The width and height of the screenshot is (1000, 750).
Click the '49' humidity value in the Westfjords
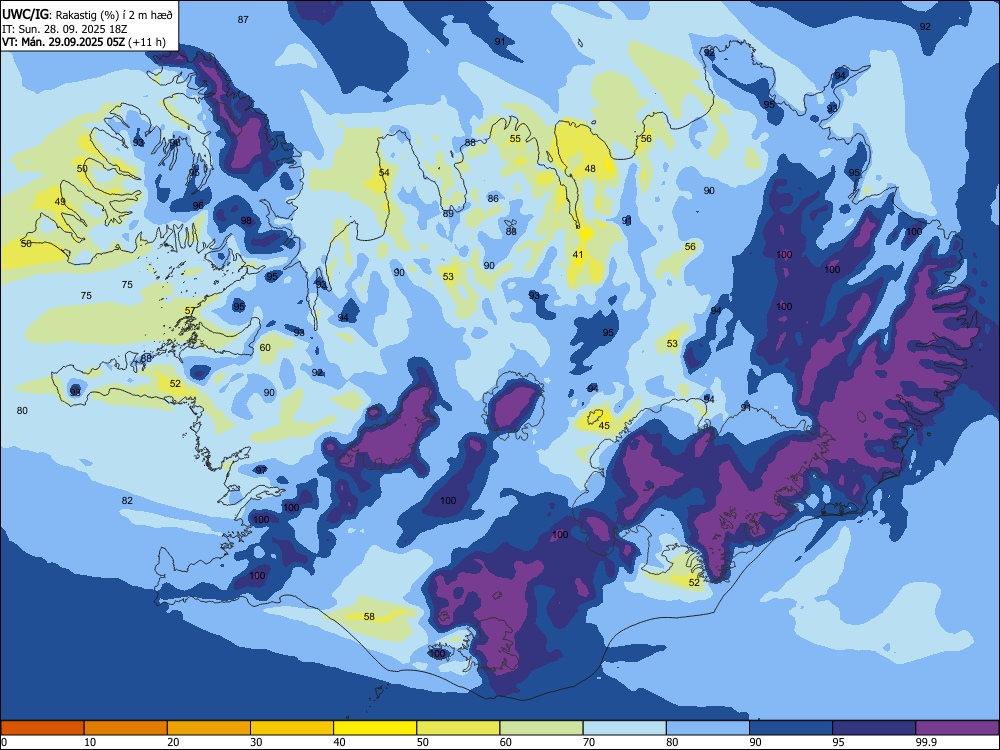pos(59,202)
